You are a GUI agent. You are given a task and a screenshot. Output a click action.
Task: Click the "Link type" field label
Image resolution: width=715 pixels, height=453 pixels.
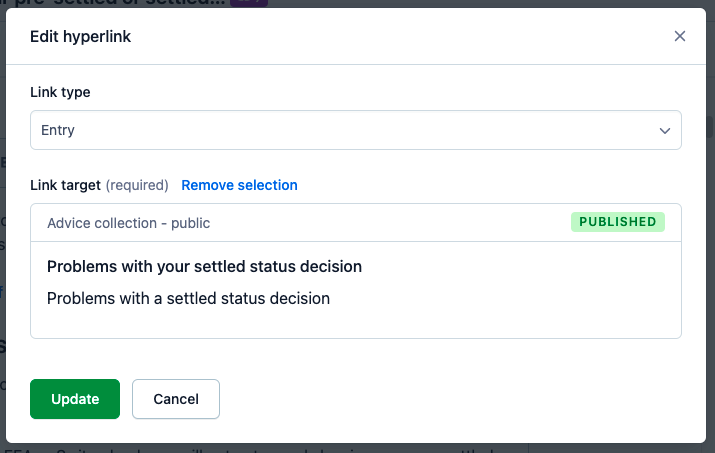coord(60,92)
